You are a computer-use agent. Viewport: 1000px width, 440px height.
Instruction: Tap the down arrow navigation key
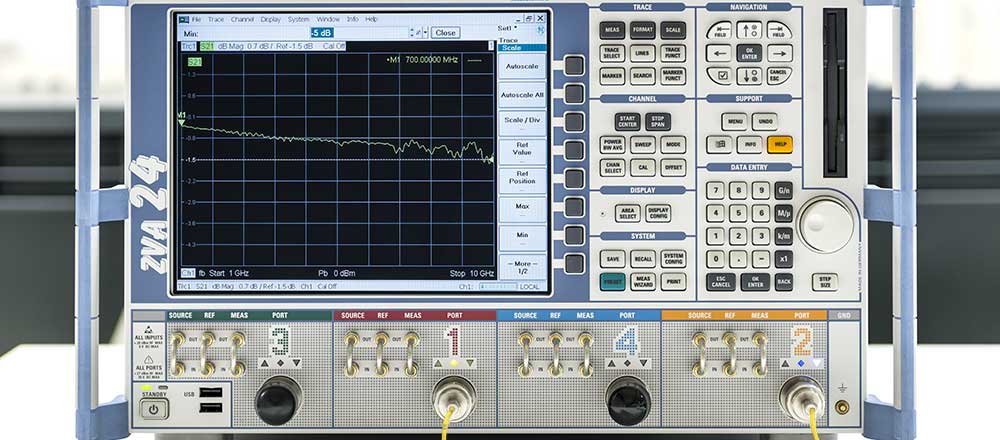coord(749,76)
